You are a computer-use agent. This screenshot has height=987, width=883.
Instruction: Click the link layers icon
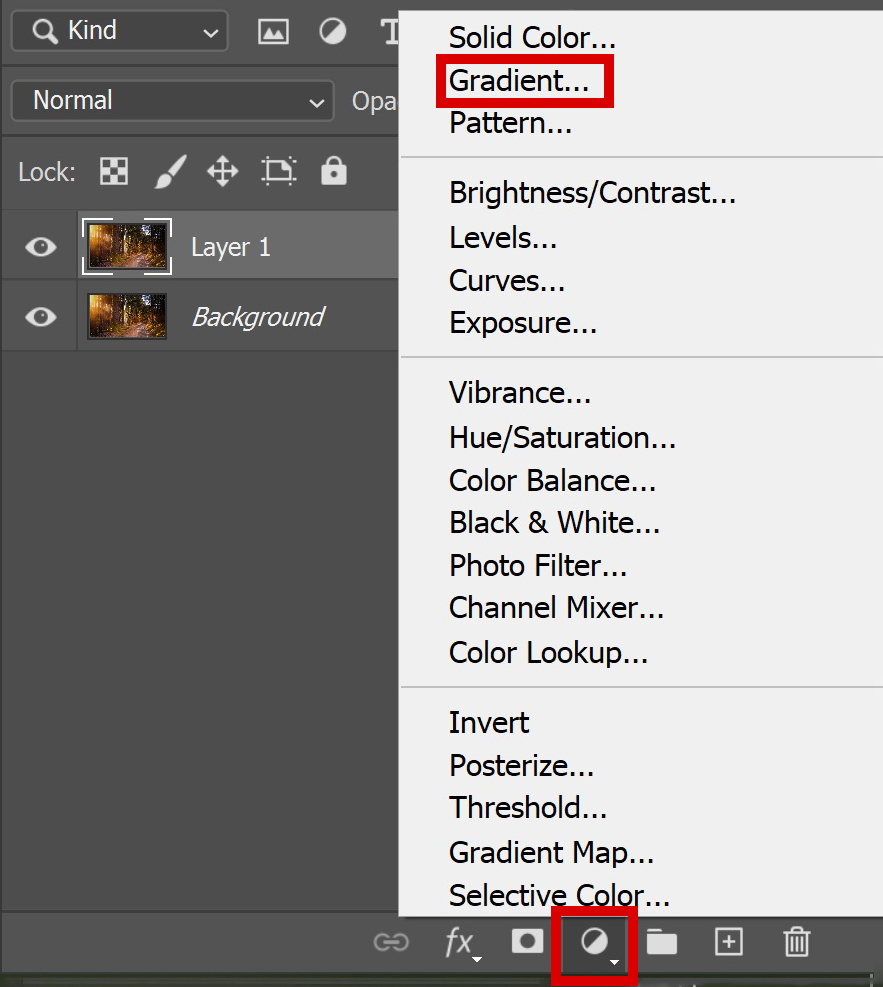point(391,942)
